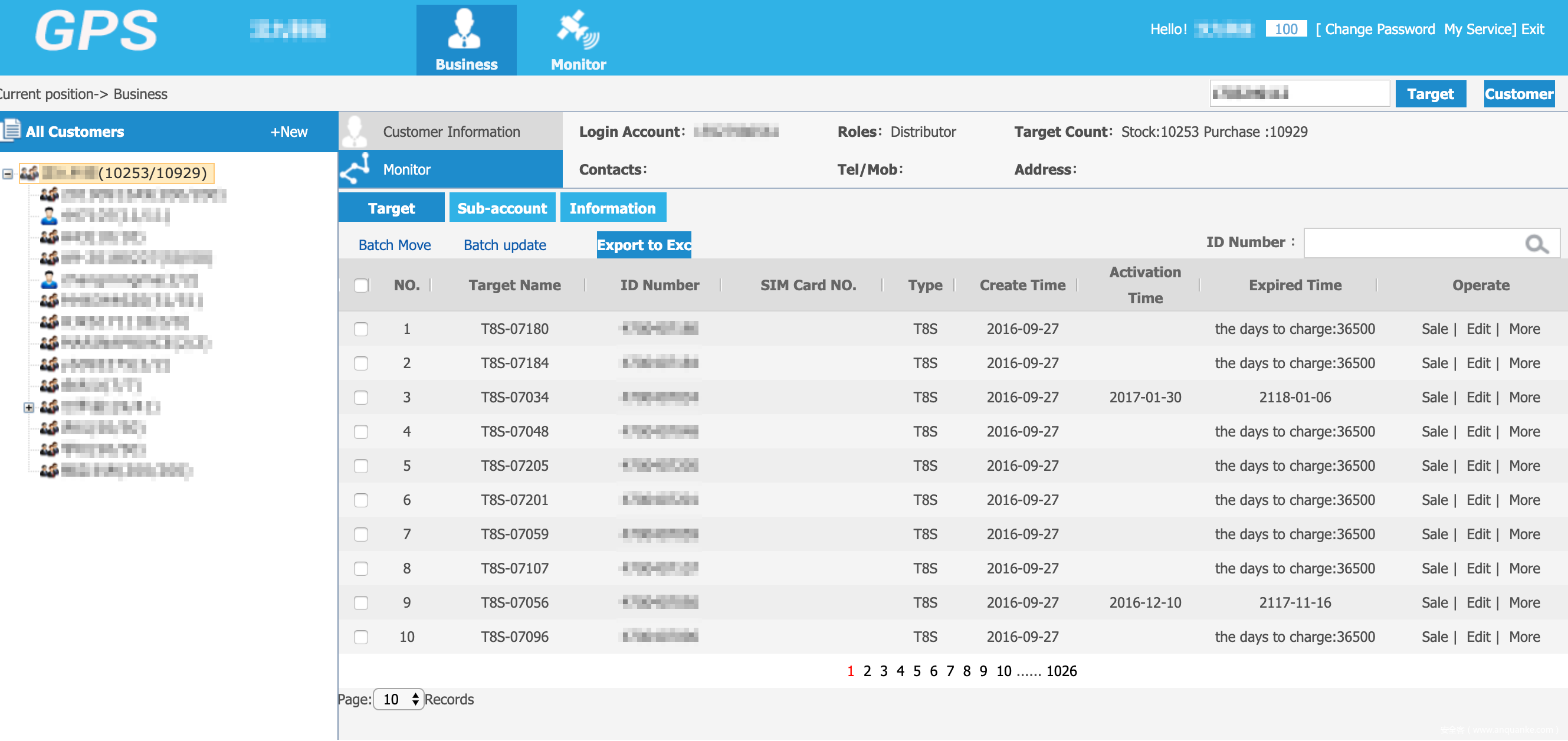Click the Monitor route icon in side panel
Image resolution: width=1568 pixels, height=741 pixels.
tap(356, 169)
